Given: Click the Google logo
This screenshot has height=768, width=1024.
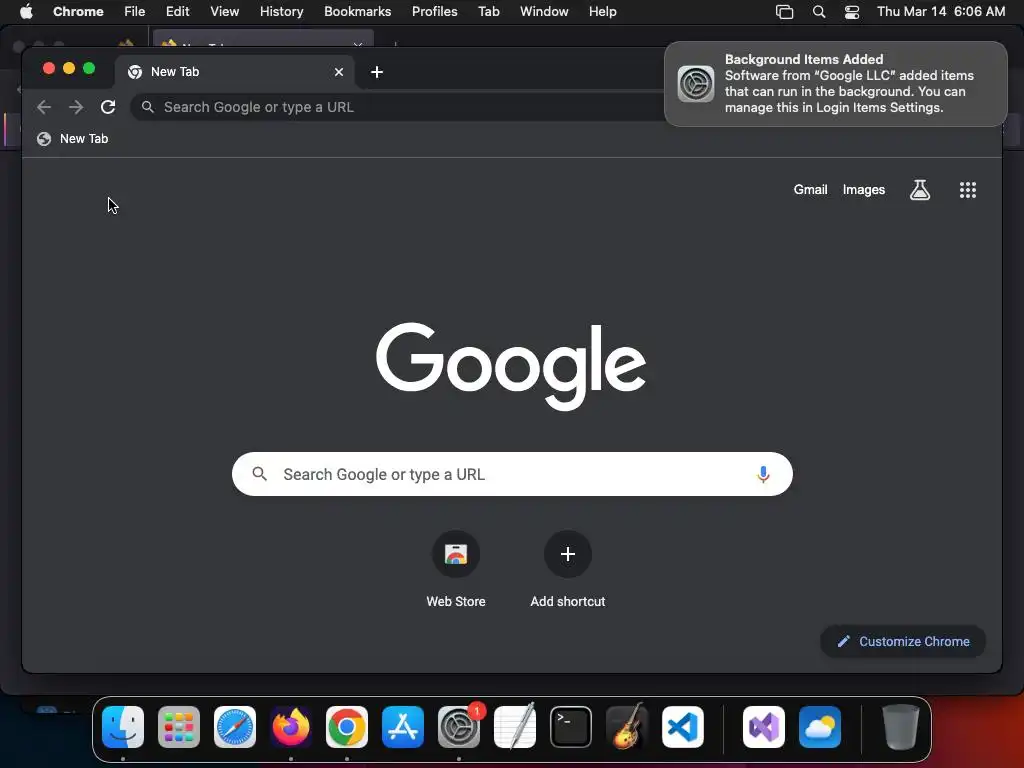Looking at the screenshot, I should (511, 366).
